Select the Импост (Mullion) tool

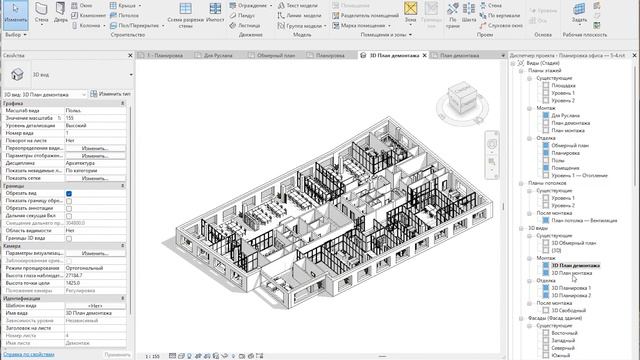pos(215,13)
